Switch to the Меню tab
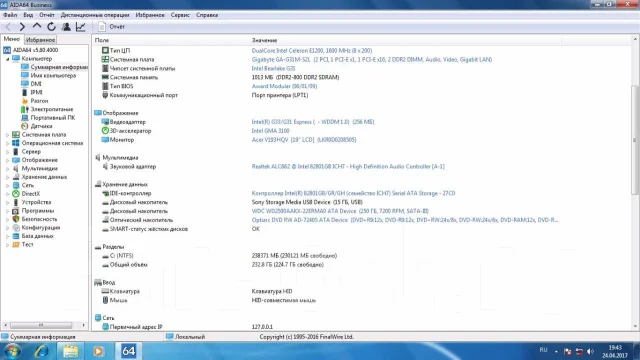Viewport: 640px width, 360px height. [11, 39]
